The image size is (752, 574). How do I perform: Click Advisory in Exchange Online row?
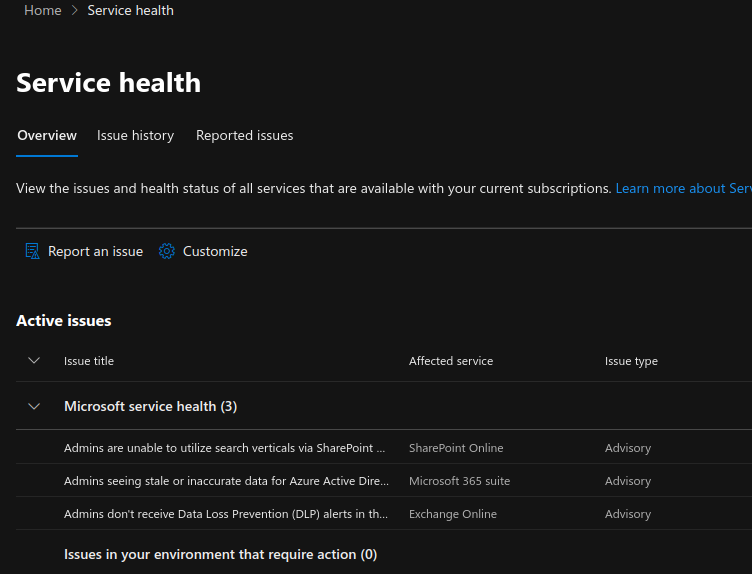pos(628,514)
